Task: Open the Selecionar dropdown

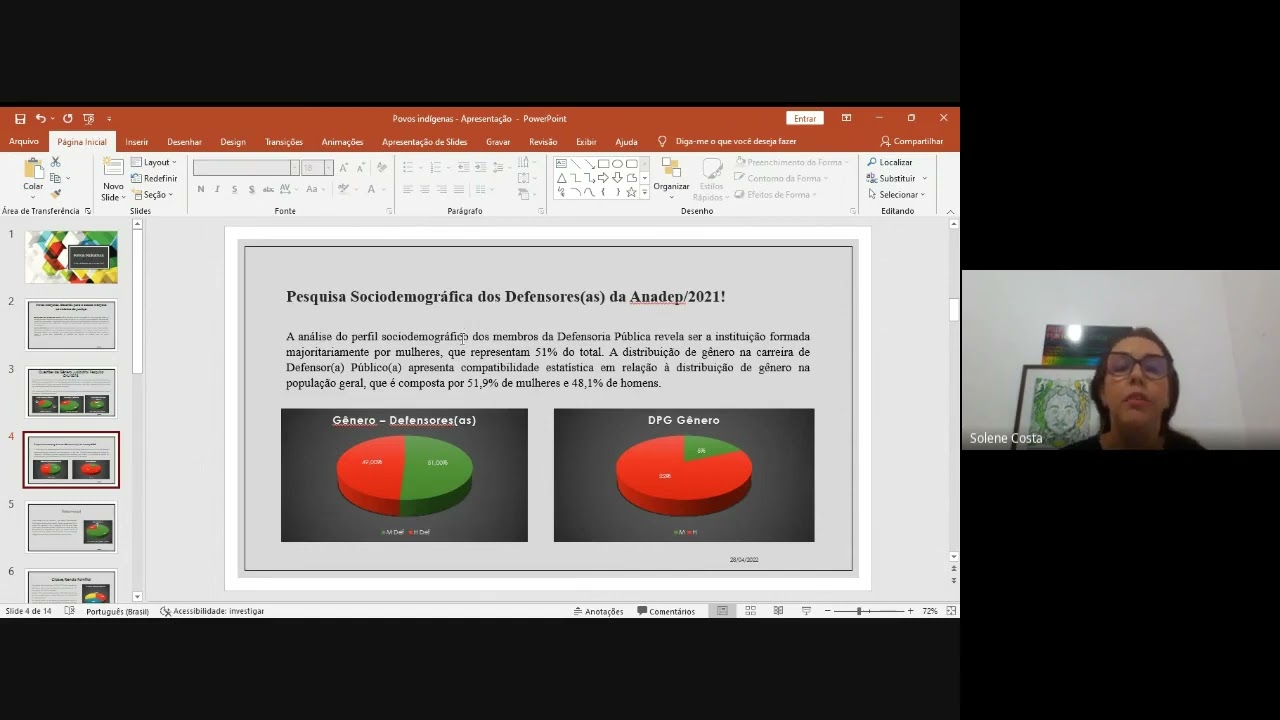Action: [x=896, y=194]
